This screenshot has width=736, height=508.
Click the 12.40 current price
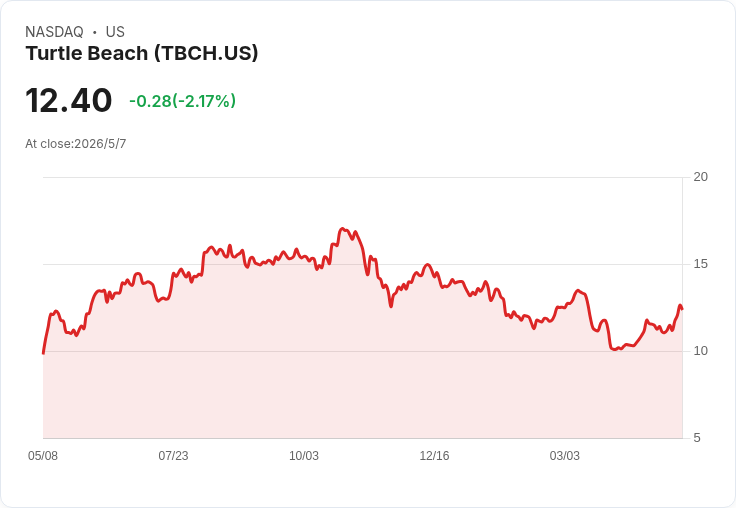tap(69, 100)
